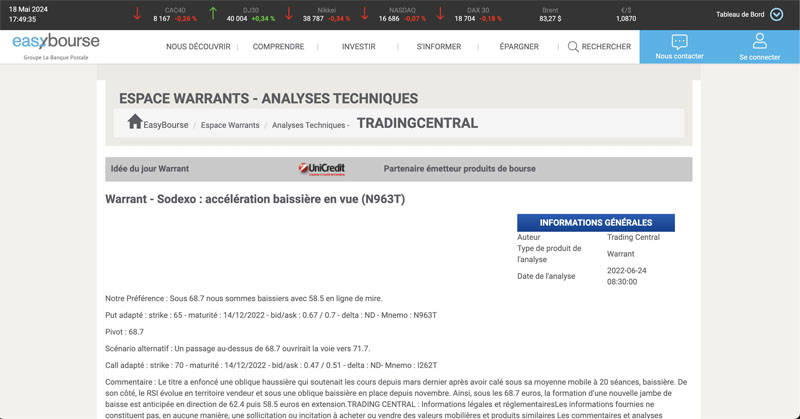Click the analysis date 2022-06-24

point(627,270)
